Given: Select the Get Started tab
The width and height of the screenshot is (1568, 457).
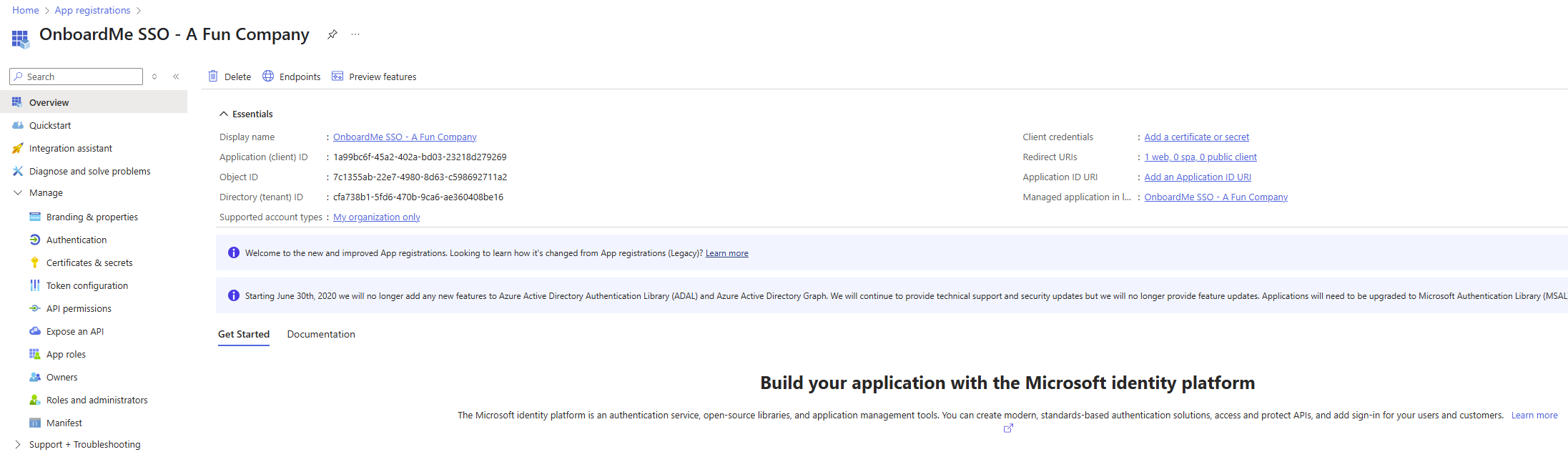Looking at the screenshot, I should (244, 334).
